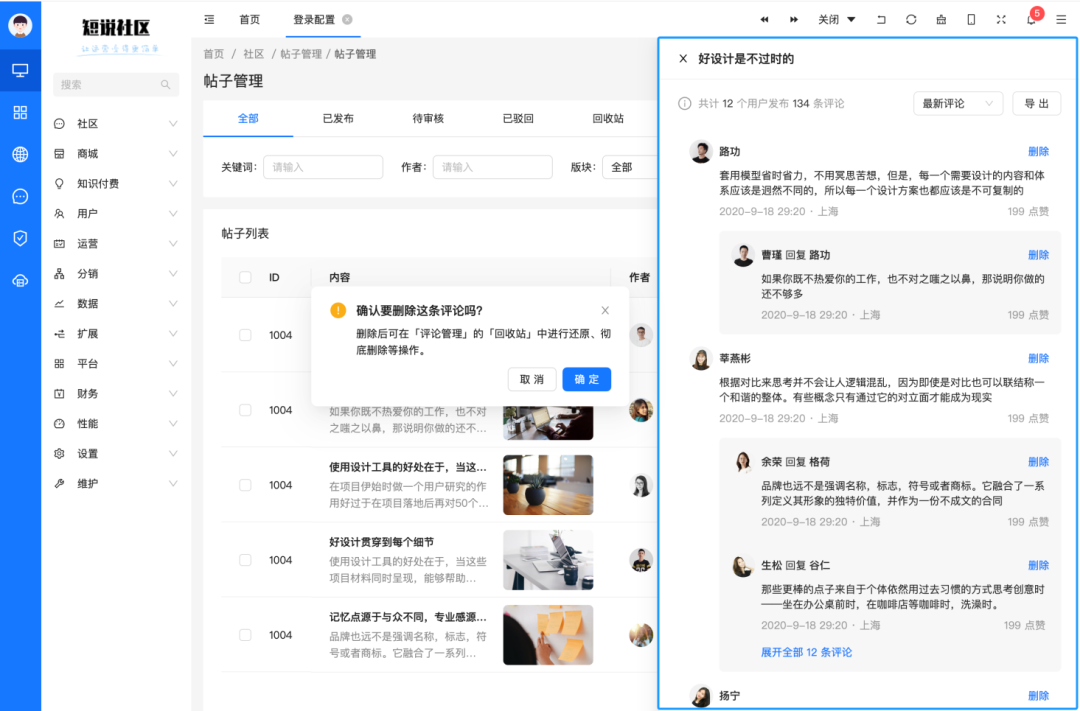
Task: Click the fullscreen icon in top toolbar
Action: pyautogui.click(x=1001, y=19)
